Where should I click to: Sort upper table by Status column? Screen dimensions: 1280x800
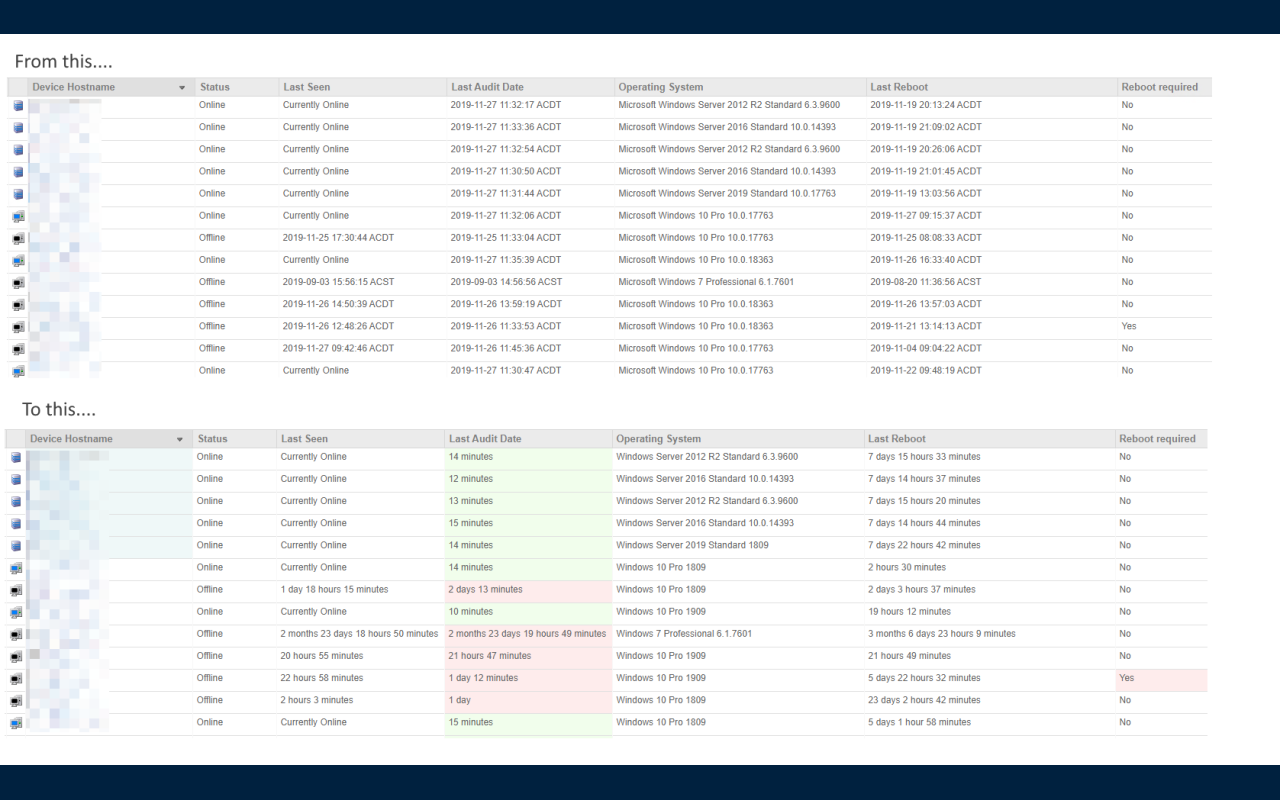[x=214, y=87]
